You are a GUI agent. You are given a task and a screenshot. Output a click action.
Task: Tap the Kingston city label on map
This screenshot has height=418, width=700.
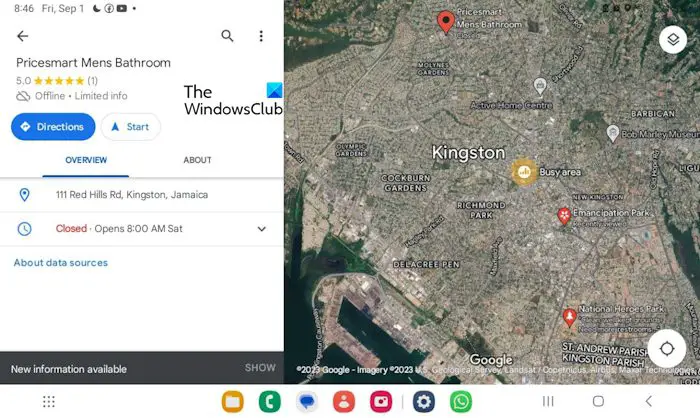click(x=468, y=153)
